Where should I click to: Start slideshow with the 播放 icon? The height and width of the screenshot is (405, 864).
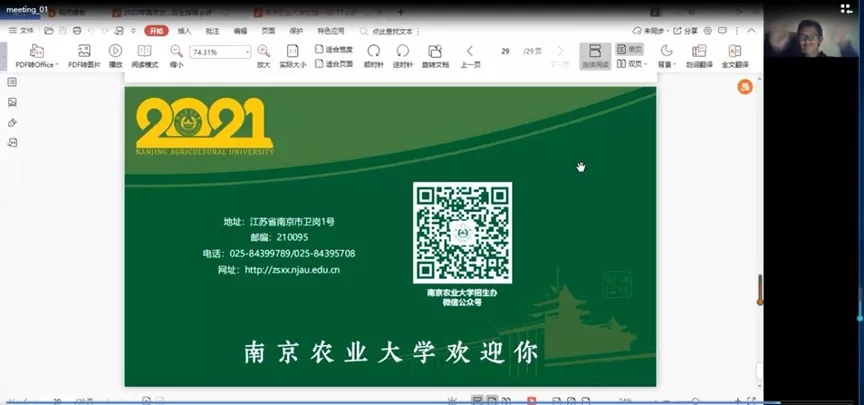pyautogui.click(x=115, y=51)
